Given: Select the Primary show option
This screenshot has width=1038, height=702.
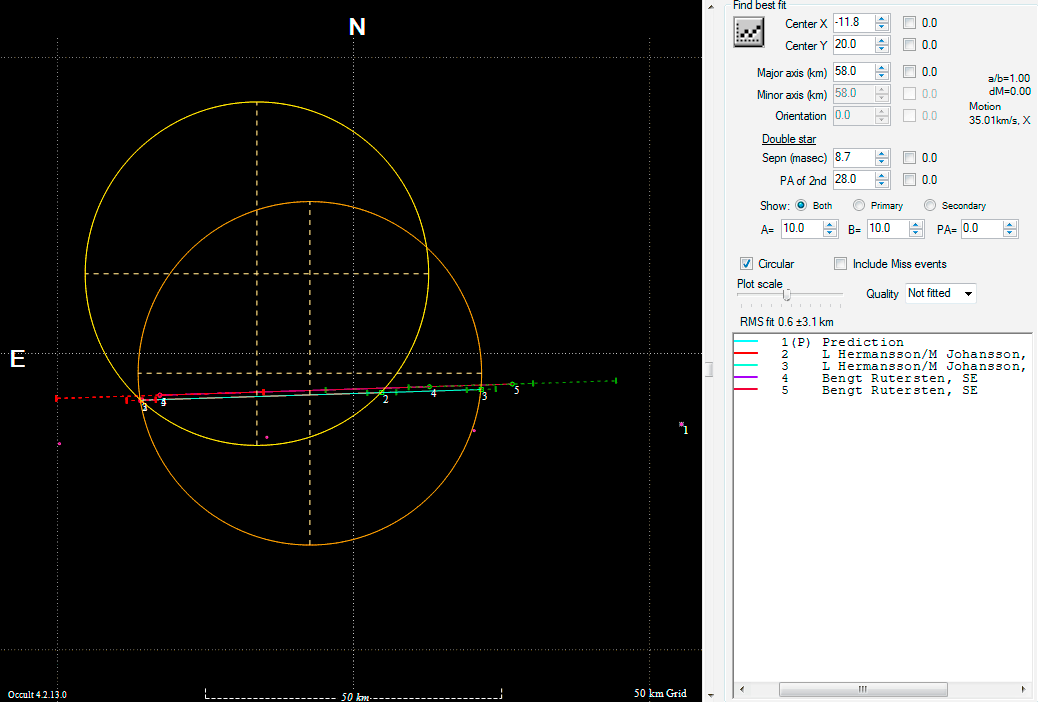Looking at the screenshot, I should pyautogui.click(x=859, y=206).
